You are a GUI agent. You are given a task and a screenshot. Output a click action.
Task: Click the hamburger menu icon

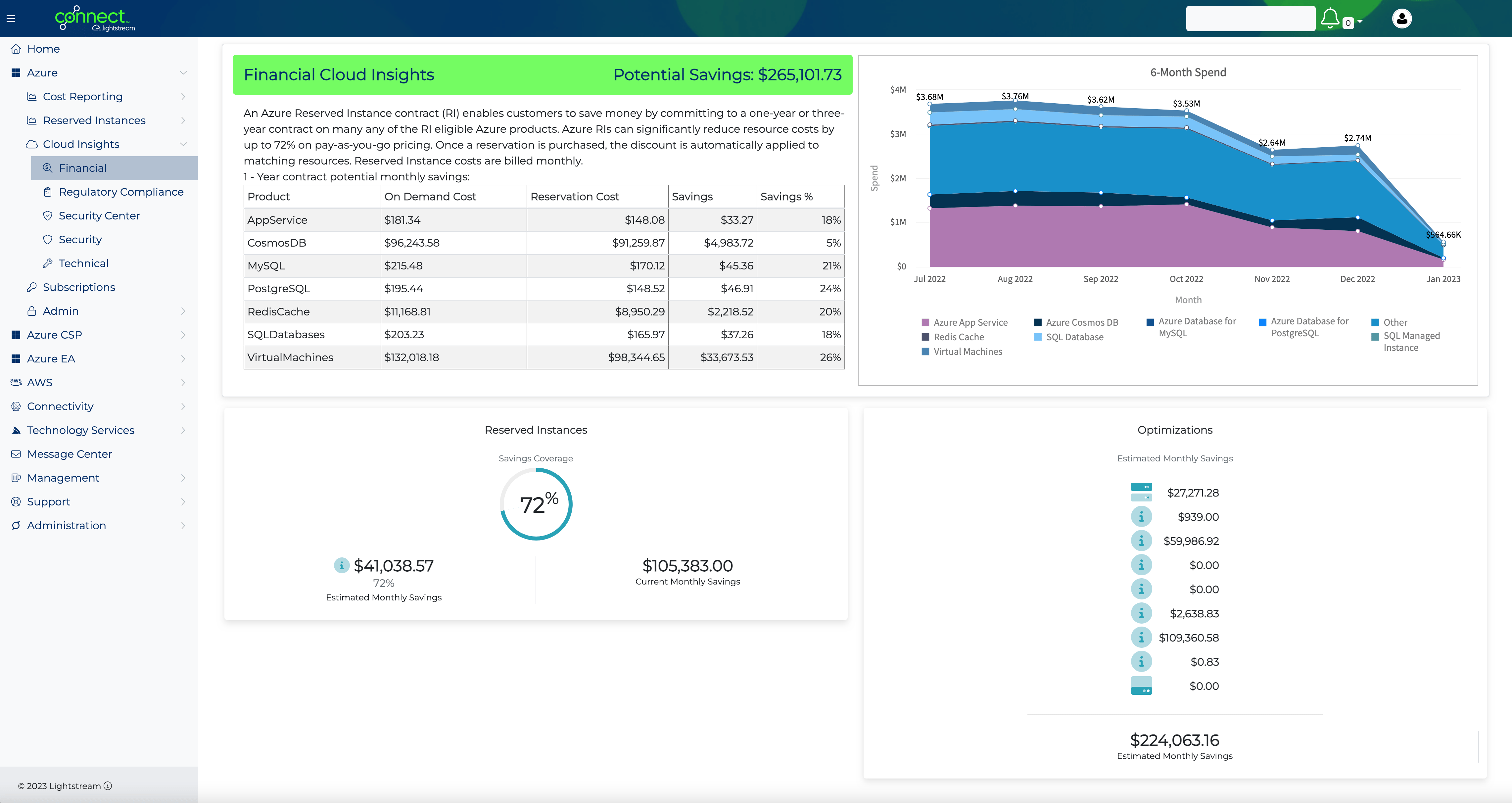(x=11, y=19)
